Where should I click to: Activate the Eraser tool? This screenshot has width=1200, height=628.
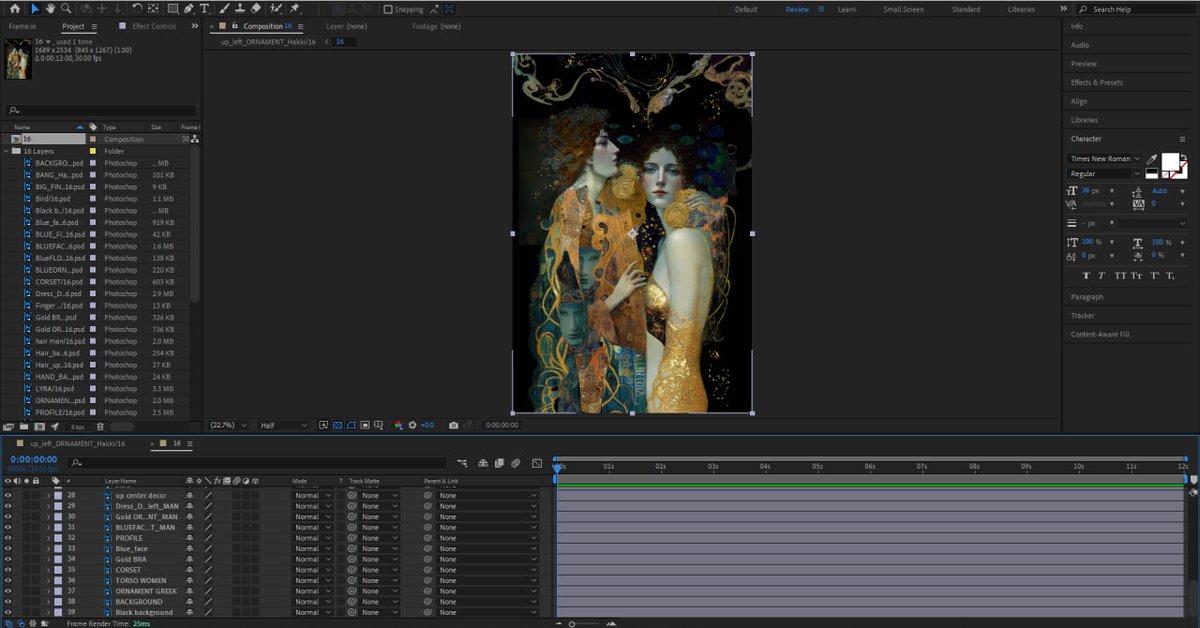[x=256, y=9]
